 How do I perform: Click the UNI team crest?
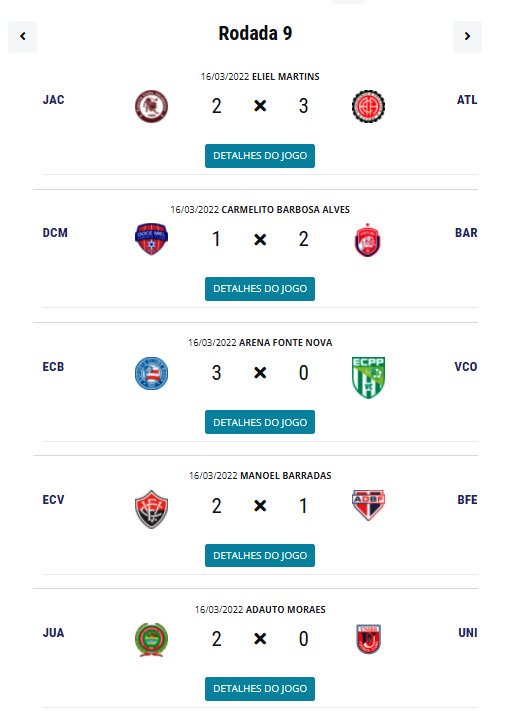tap(368, 639)
